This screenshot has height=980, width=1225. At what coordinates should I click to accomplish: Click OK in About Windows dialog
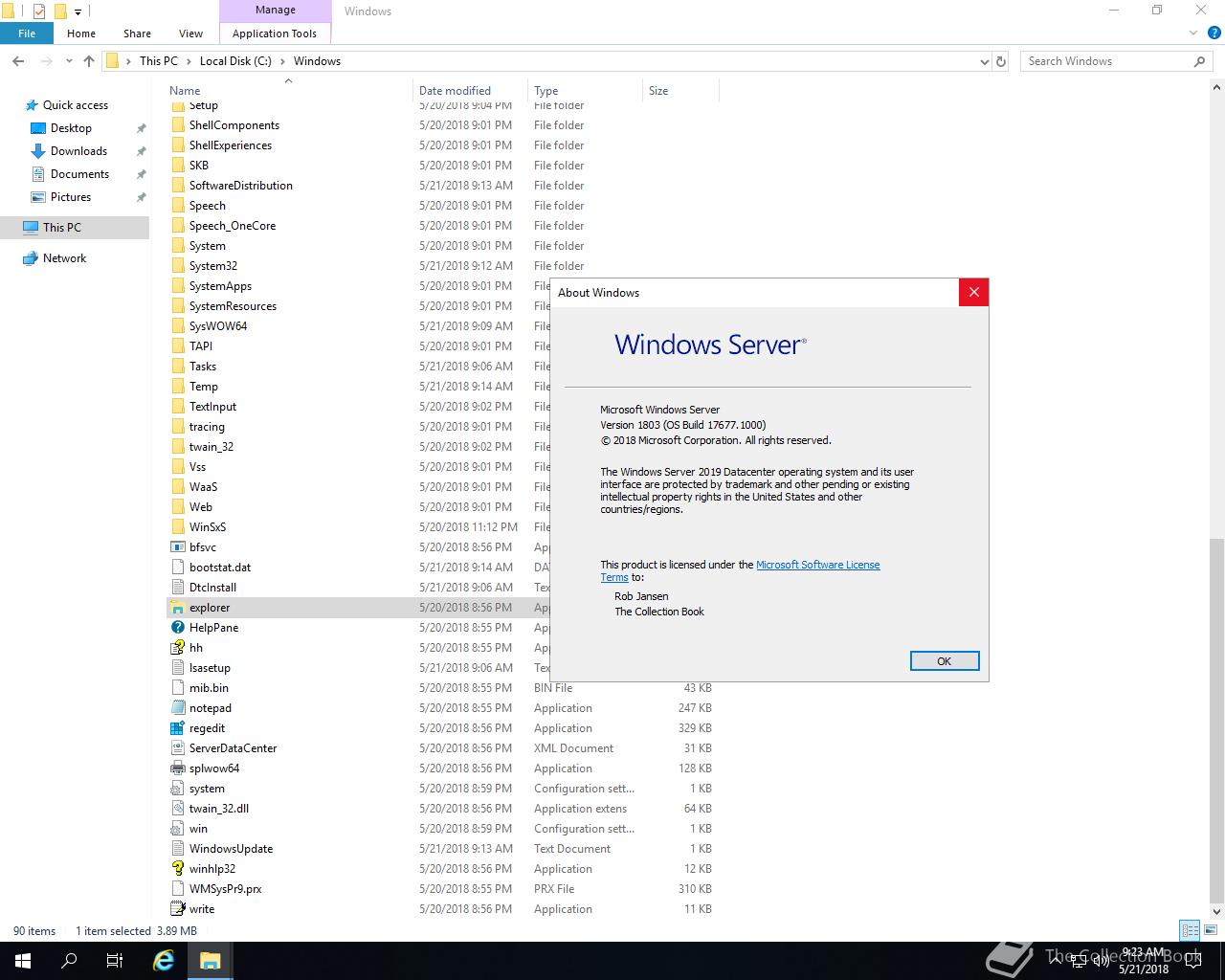(x=944, y=661)
